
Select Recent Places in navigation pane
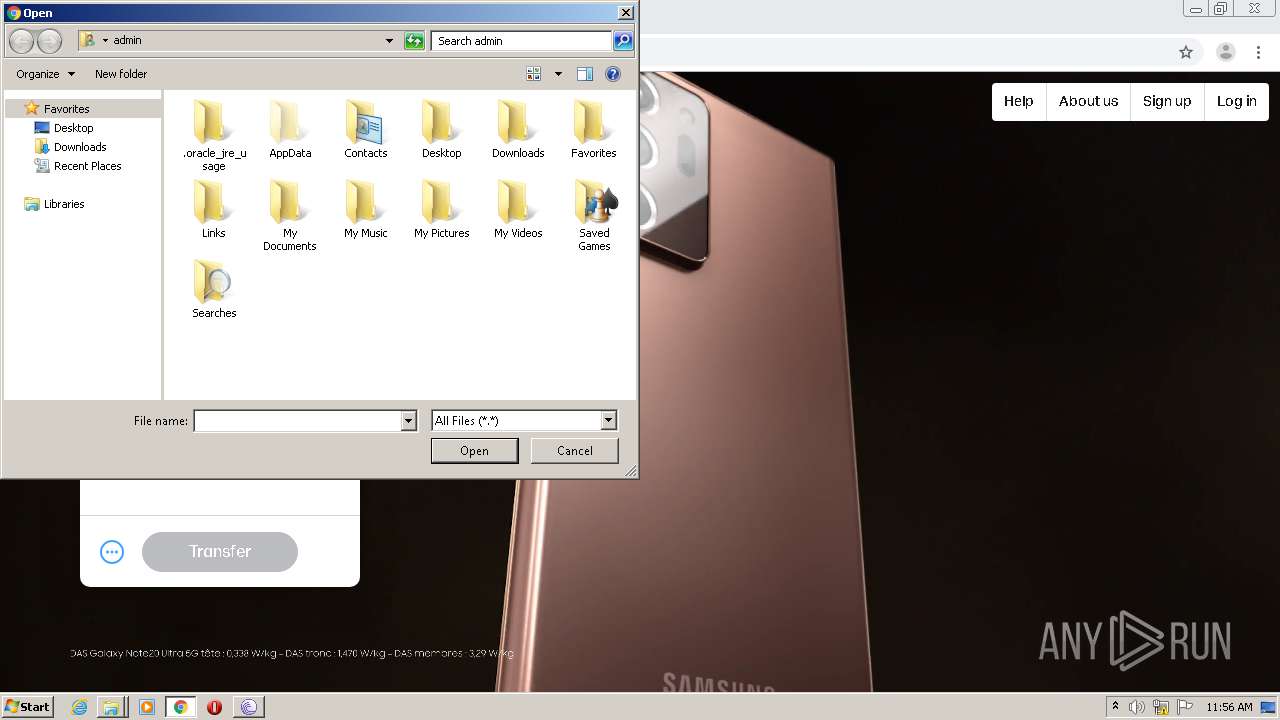(x=87, y=166)
